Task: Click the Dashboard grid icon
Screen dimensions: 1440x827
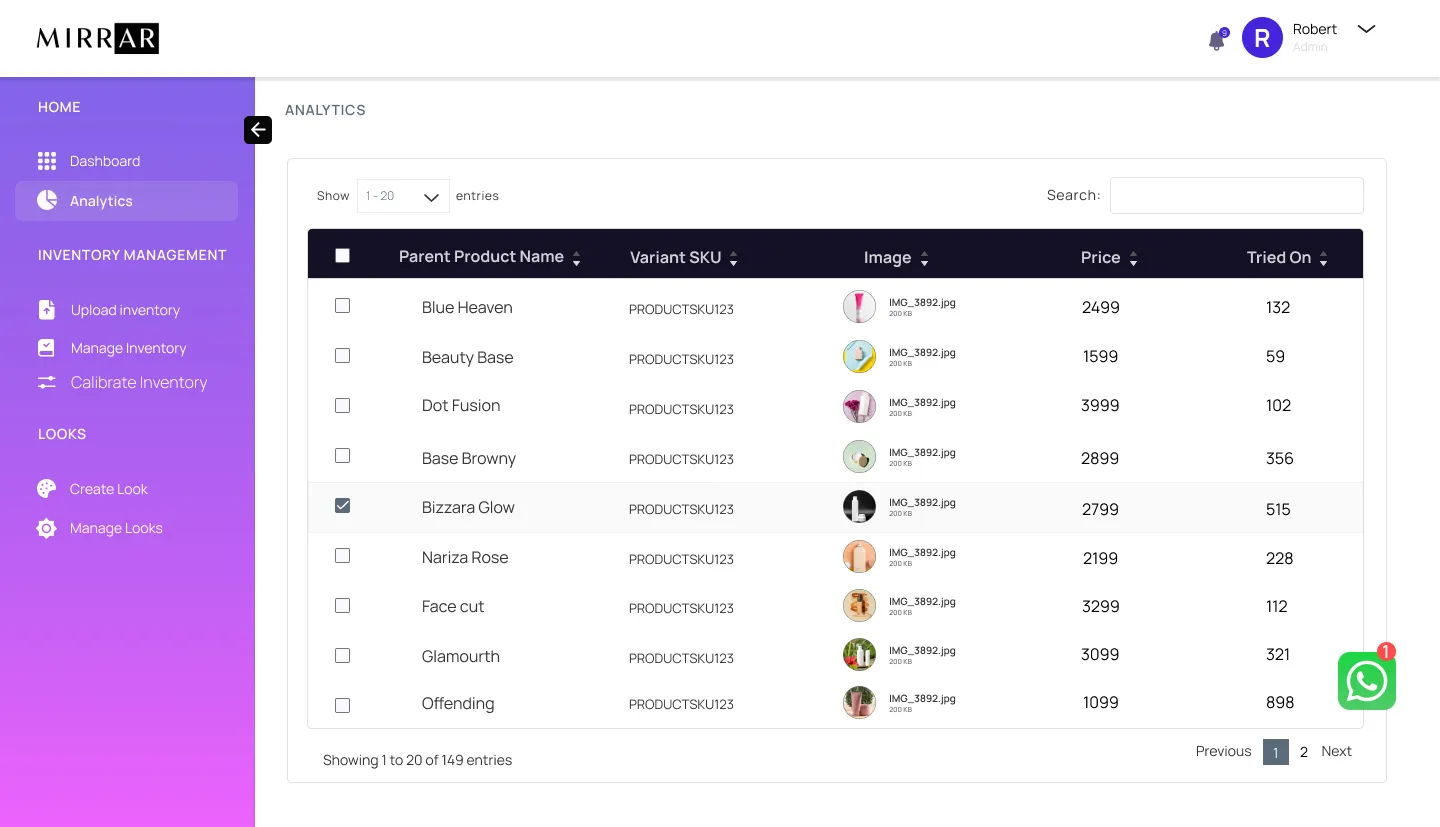Action: point(47,161)
